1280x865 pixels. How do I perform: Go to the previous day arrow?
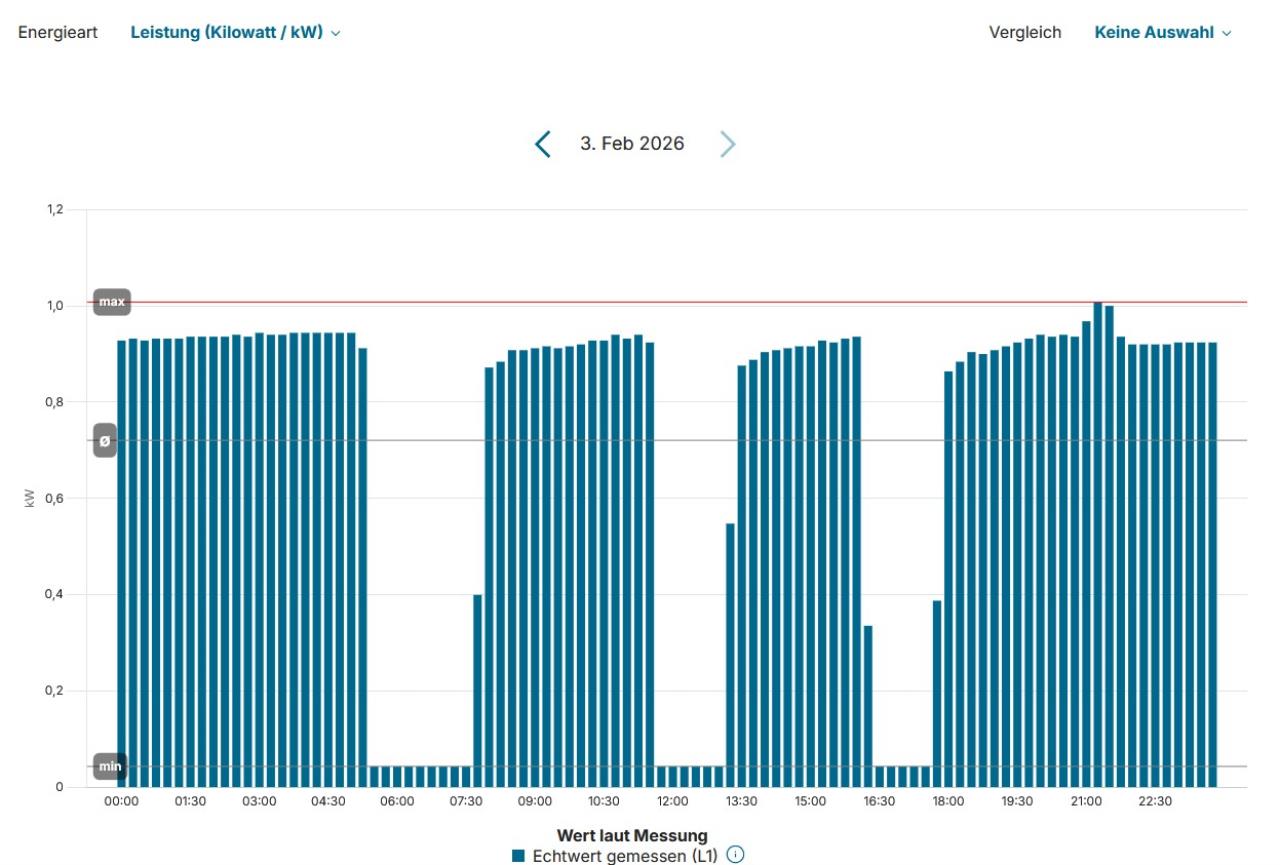coord(542,144)
